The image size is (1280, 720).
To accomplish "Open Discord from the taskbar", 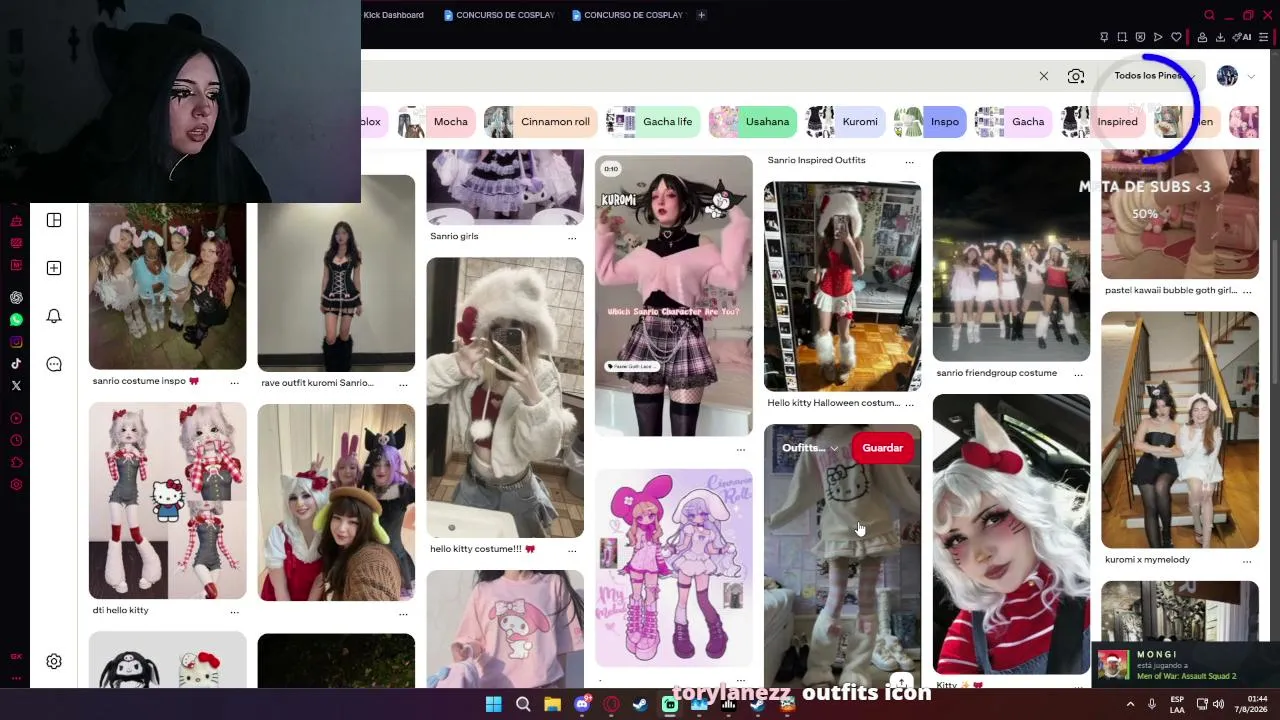I will (x=582, y=704).
